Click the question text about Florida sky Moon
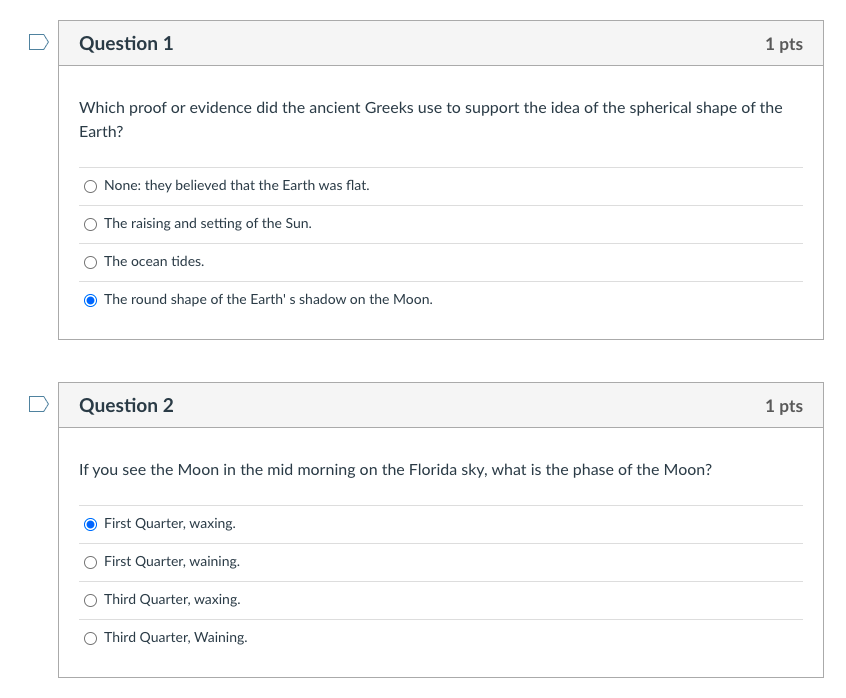 pos(395,470)
